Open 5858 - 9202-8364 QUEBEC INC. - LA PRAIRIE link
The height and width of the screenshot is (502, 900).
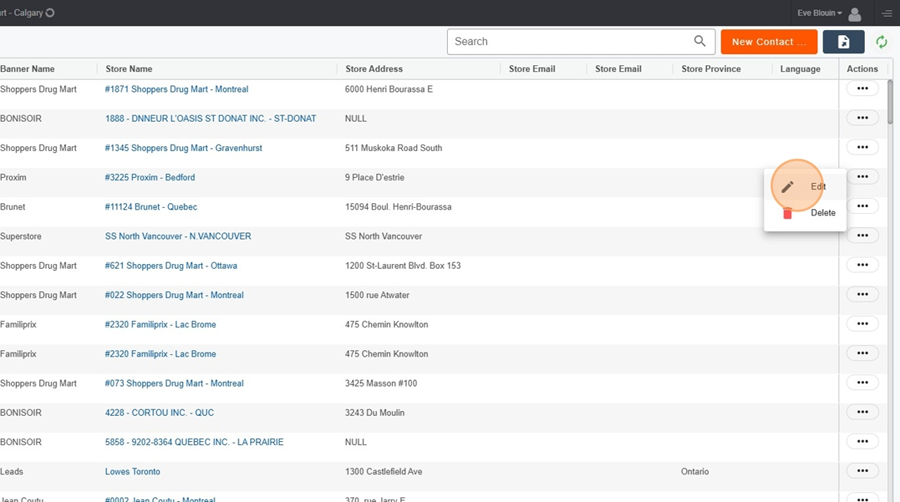(194, 442)
